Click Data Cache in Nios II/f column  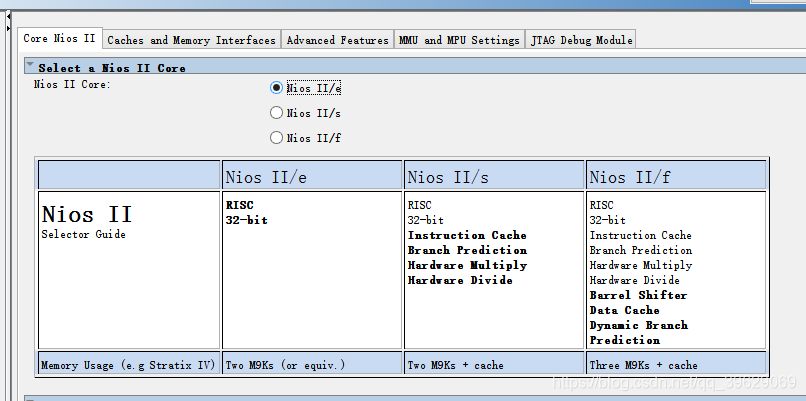point(625,310)
